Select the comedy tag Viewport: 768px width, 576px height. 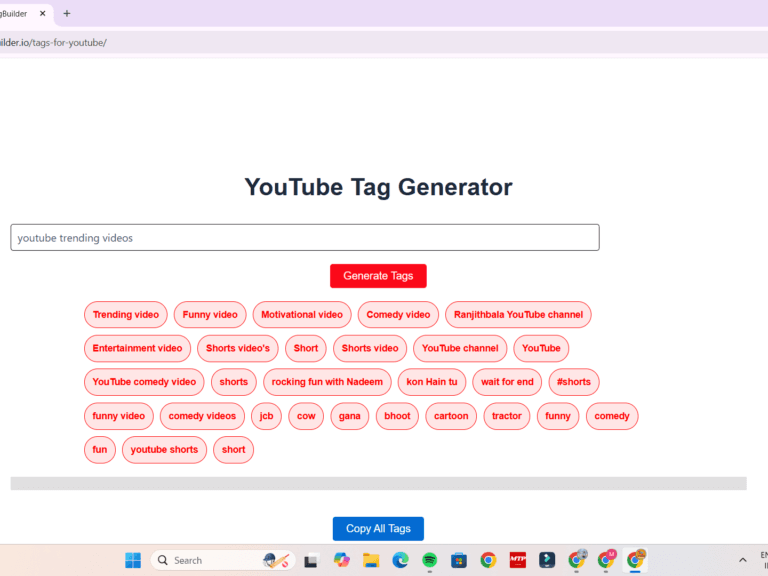[x=612, y=416]
